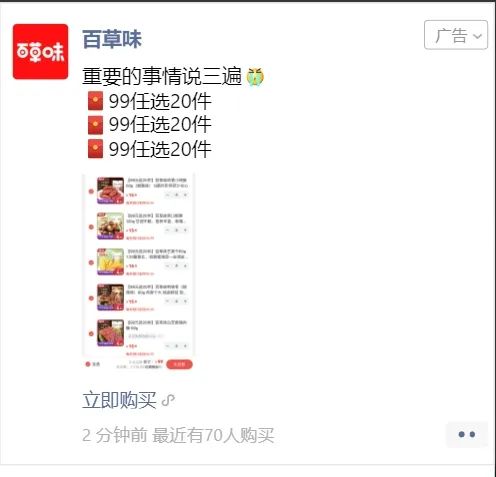Click the 立即购买 buy now link
Viewport: 496px width, 477px height.
119,400
